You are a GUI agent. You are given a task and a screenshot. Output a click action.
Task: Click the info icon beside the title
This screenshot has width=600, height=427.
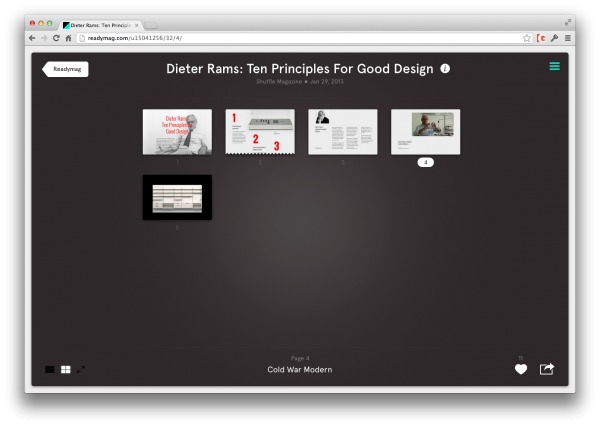(445, 68)
